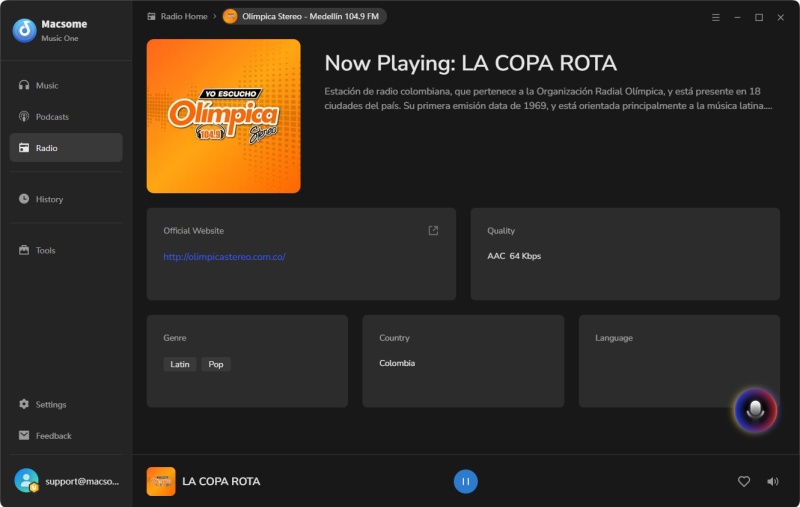The image size is (800, 507).
Task: Pause the radio playback
Action: (466, 481)
